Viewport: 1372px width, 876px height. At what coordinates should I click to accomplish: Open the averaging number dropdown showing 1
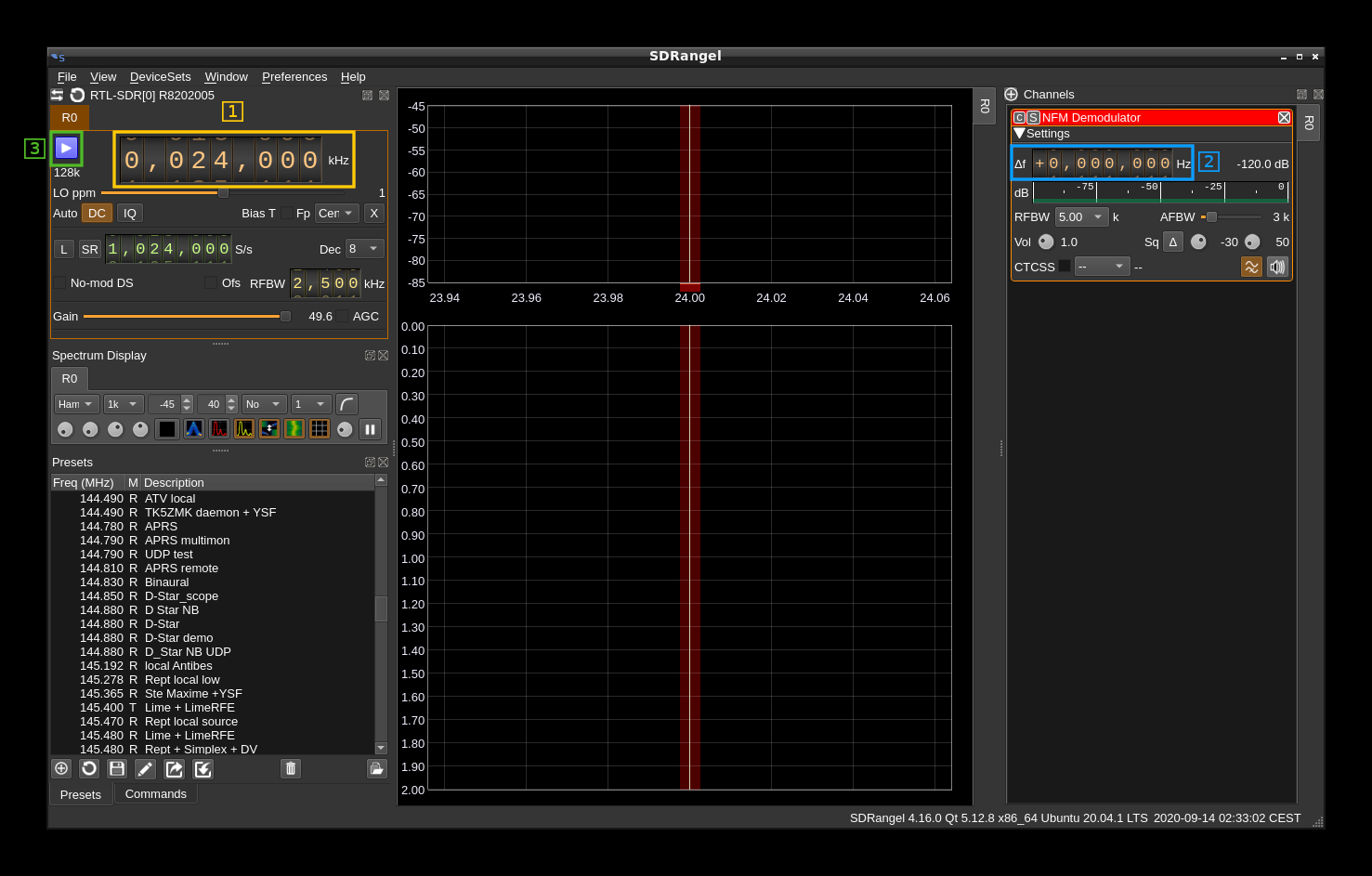[311, 404]
